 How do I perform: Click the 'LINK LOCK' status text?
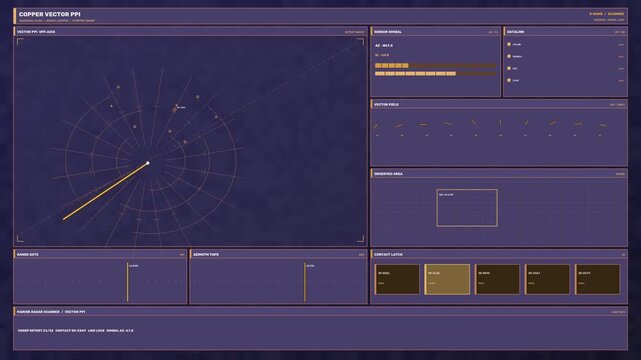(96, 330)
